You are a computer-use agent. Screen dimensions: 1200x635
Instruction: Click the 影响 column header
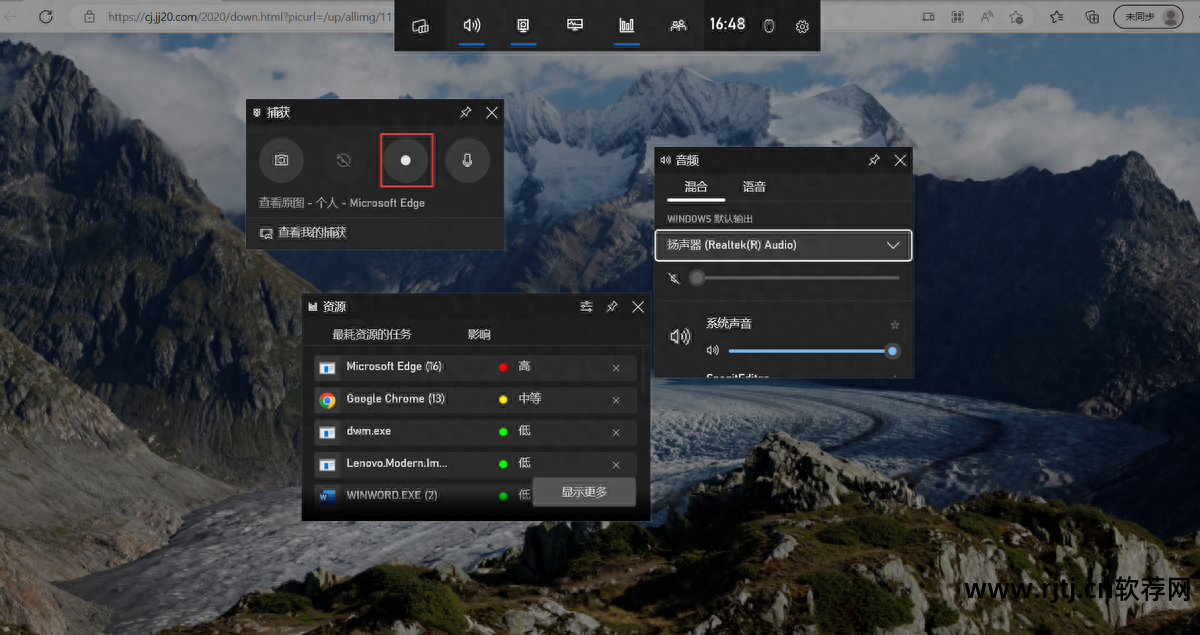[x=479, y=334]
